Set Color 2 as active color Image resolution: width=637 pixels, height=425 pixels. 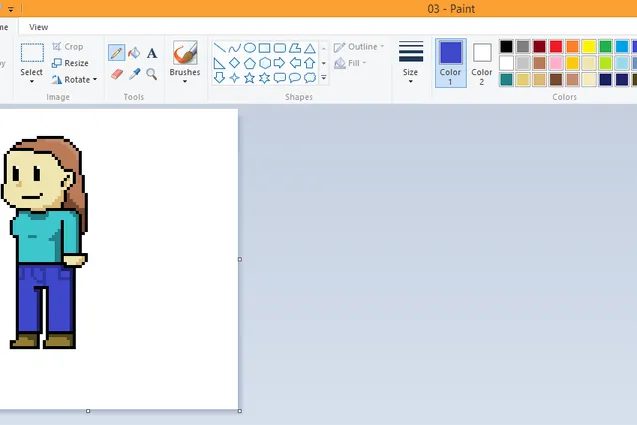(482, 63)
